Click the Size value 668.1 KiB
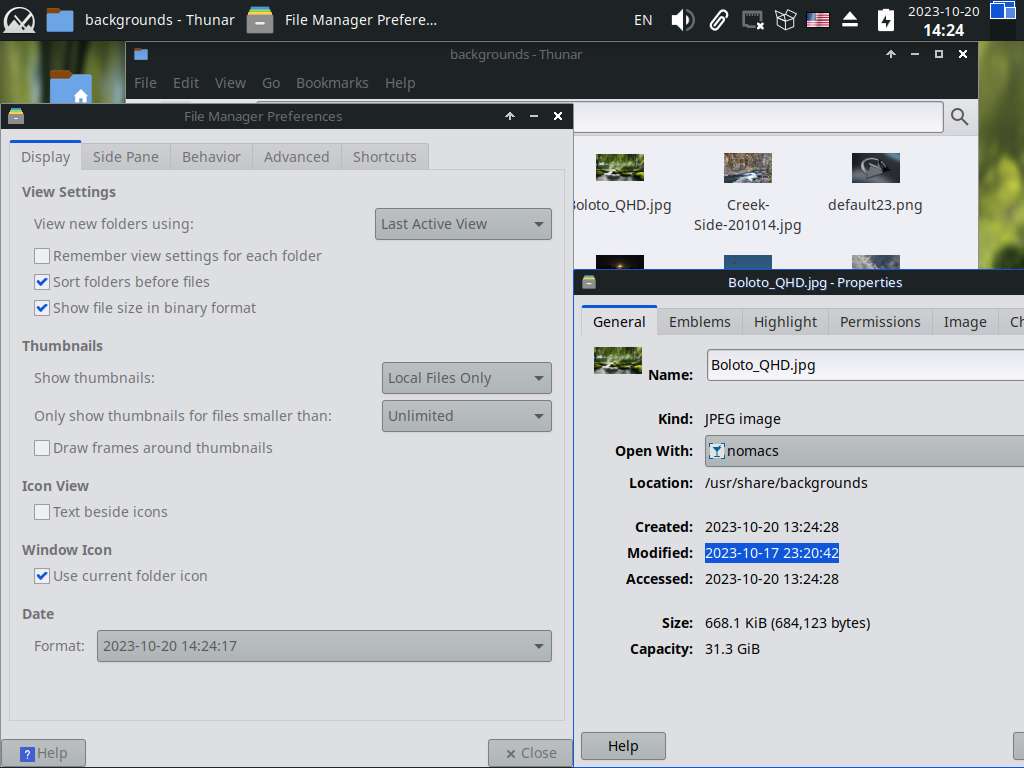 pos(787,623)
